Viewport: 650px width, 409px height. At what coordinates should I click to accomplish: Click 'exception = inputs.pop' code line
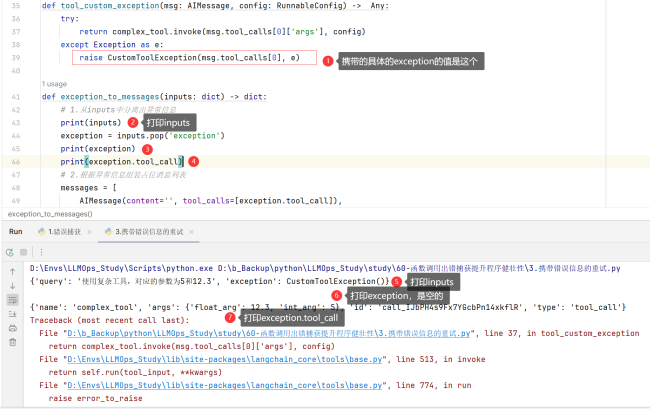(143, 136)
